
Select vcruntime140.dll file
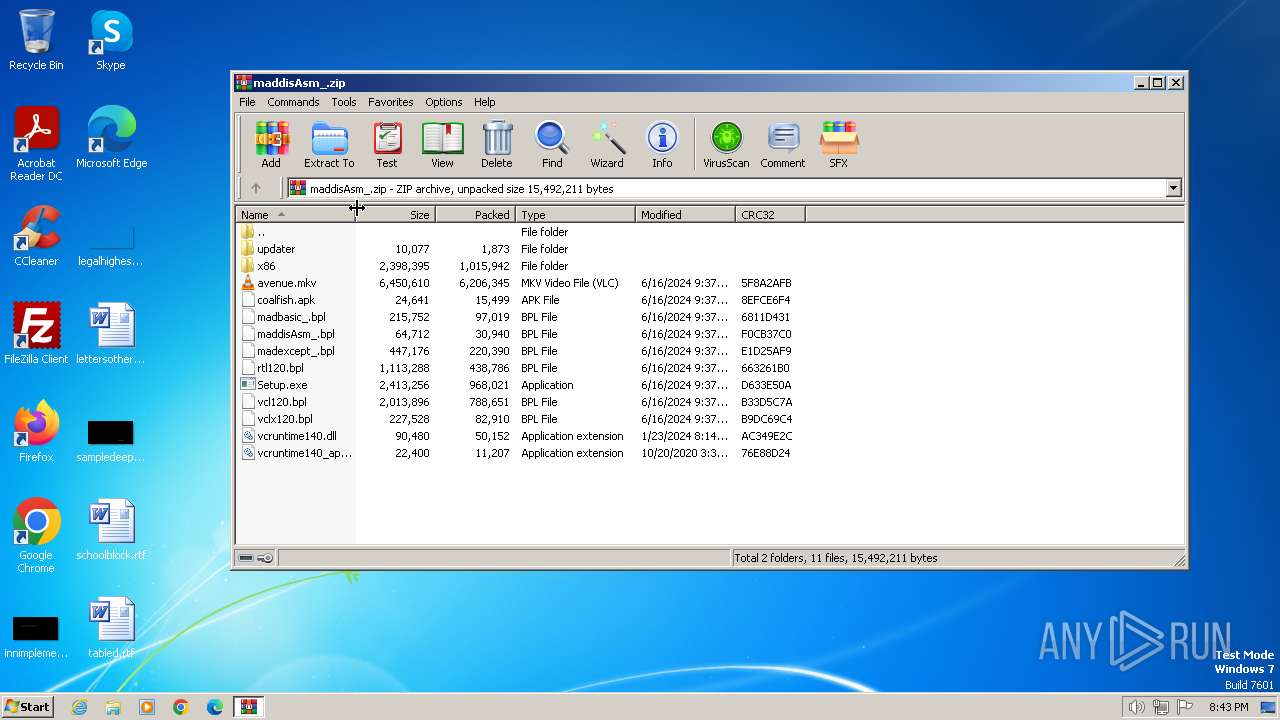pos(520,436)
